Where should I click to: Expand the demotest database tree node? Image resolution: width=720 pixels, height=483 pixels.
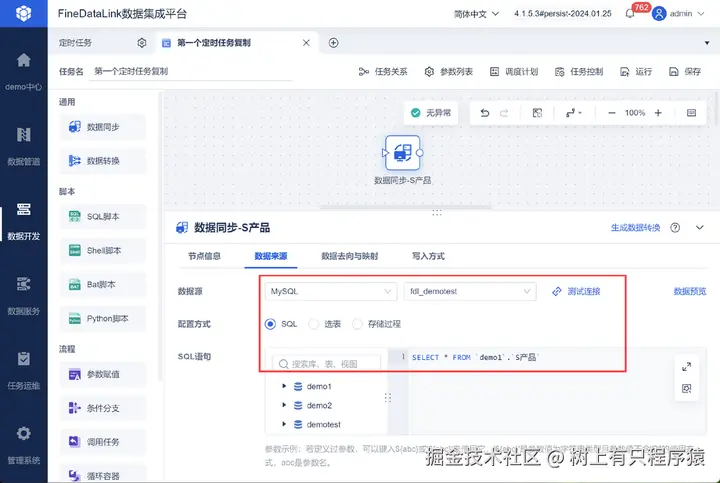click(284, 424)
